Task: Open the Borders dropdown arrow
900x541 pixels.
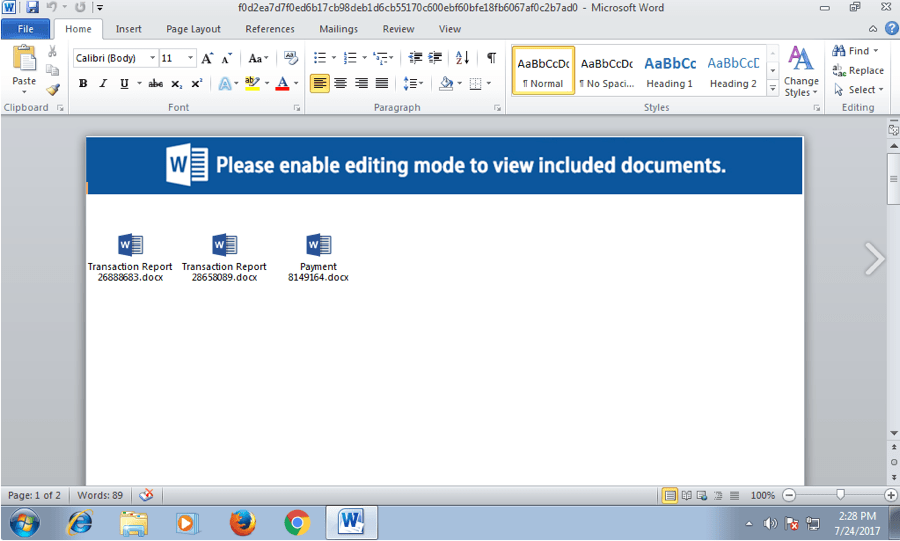Action: point(488,84)
